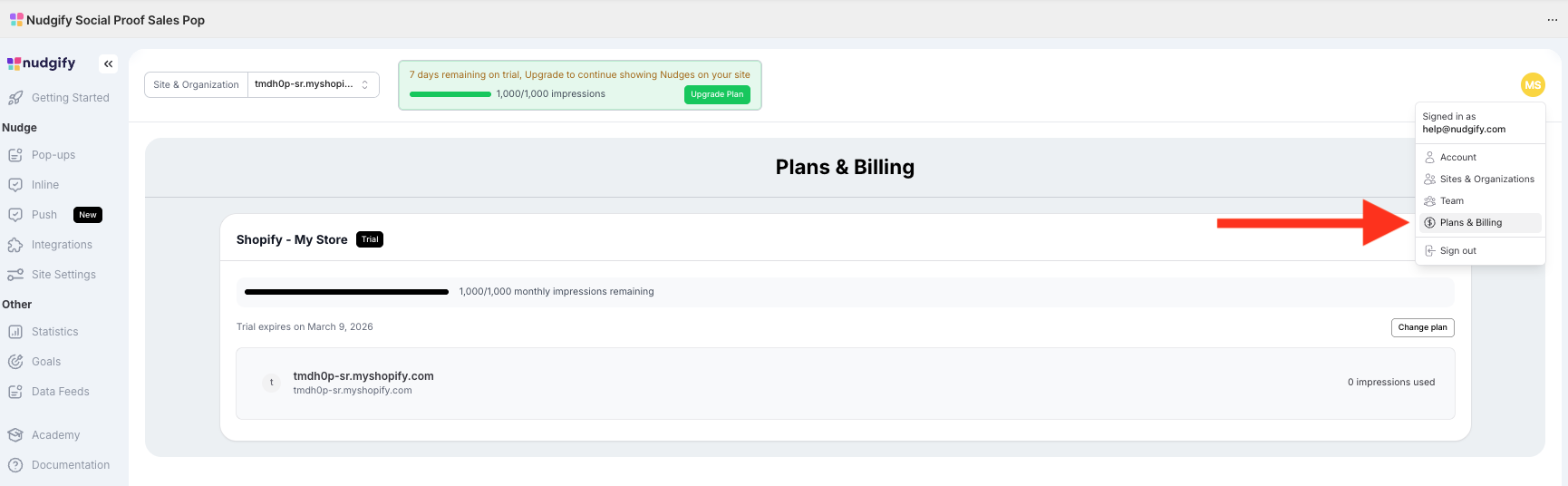Screen dimensions: 1568x486
Task: Click the Nudge section label in the sidebar
Action: tap(19, 128)
